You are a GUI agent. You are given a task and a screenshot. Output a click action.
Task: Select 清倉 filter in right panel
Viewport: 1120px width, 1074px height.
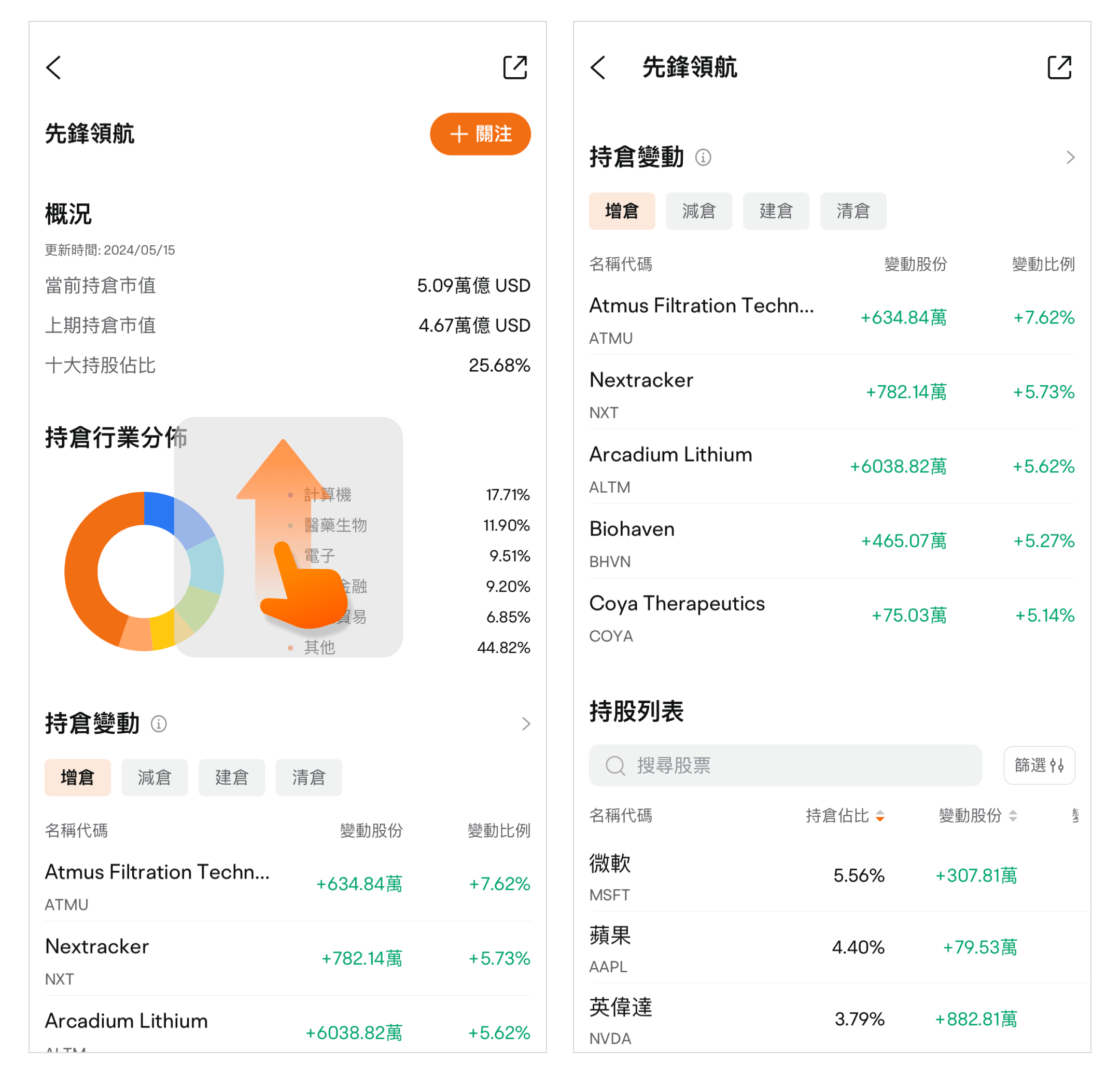tap(852, 211)
